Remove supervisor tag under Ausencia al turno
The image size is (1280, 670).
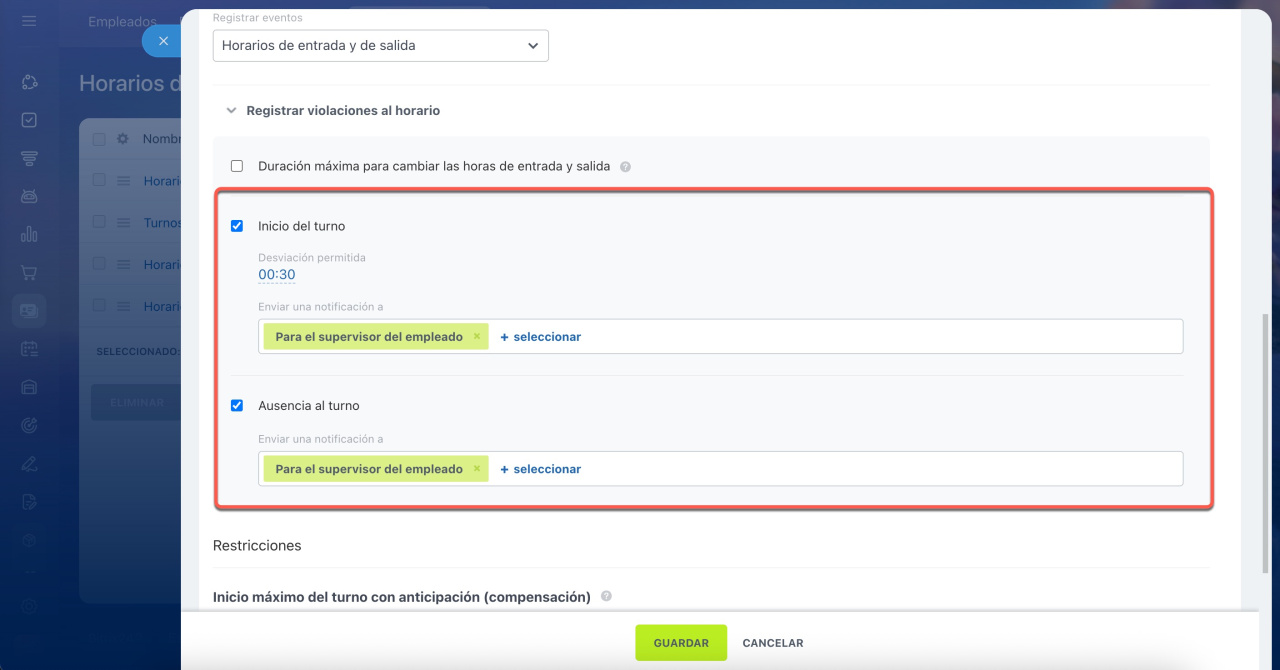(477, 469)
